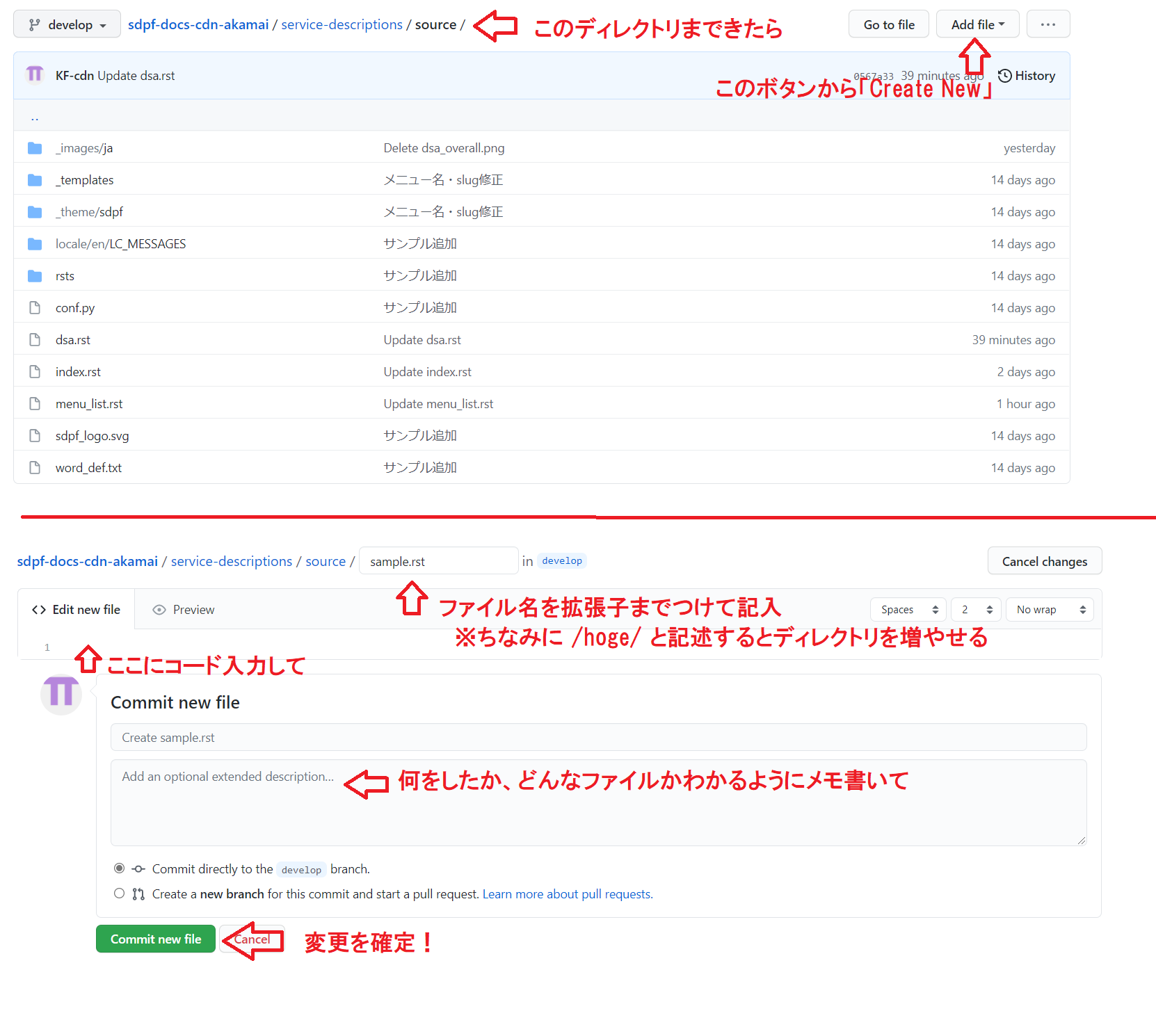Open the commit History link
The width and height of the screenshot is (1156, 1036).
[1027, 76]
